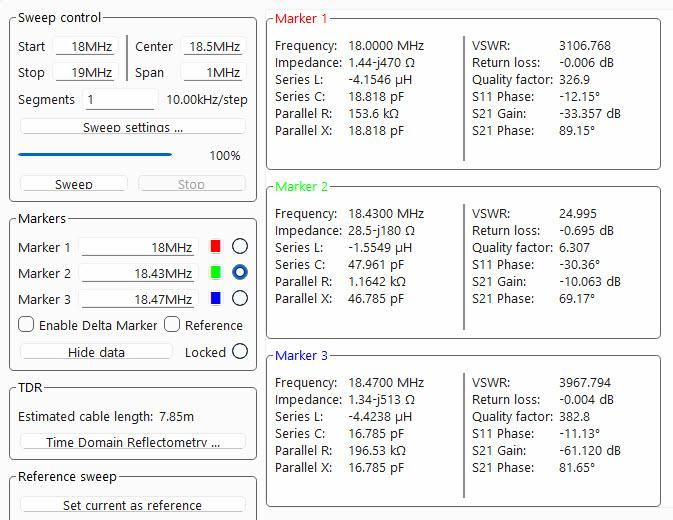Start a sweep with the Sweep button
Viewport: 673px width, 520px height.
pyautogui.click(x=74, y=184)
